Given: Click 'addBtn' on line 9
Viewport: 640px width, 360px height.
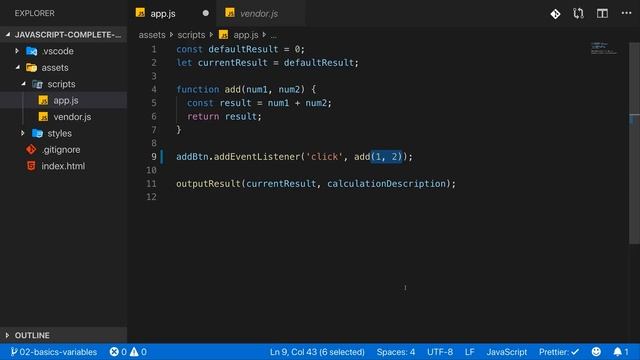Looking at the screenshot, I should pyautogui.click(x=192, y=157).
